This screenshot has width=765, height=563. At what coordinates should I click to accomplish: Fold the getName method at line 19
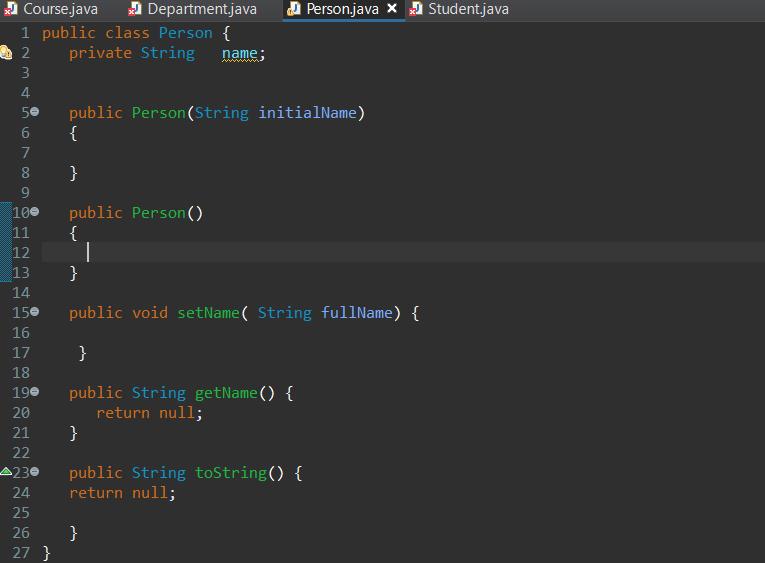coord(35,392)
